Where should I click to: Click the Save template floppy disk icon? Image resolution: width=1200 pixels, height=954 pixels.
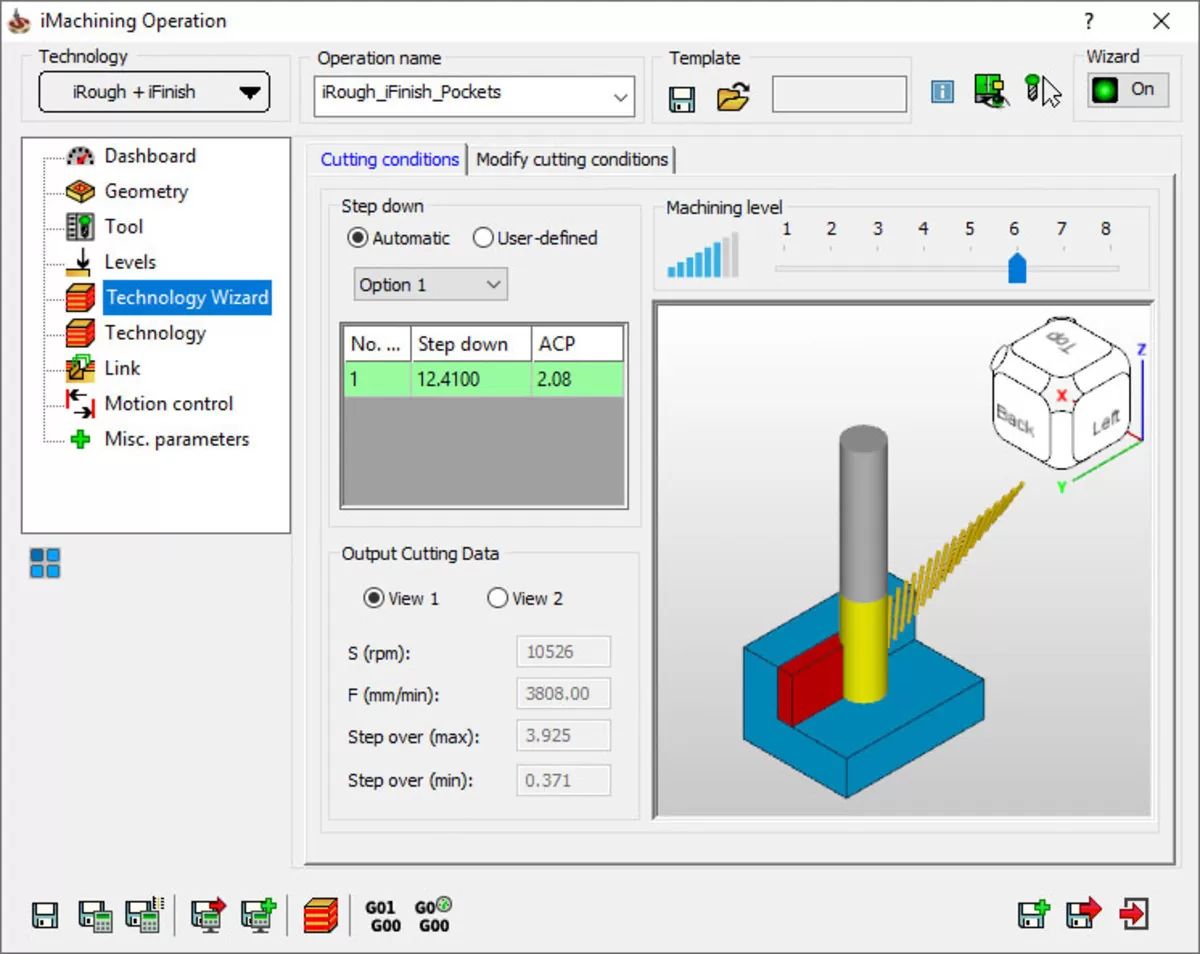(682, 99)
